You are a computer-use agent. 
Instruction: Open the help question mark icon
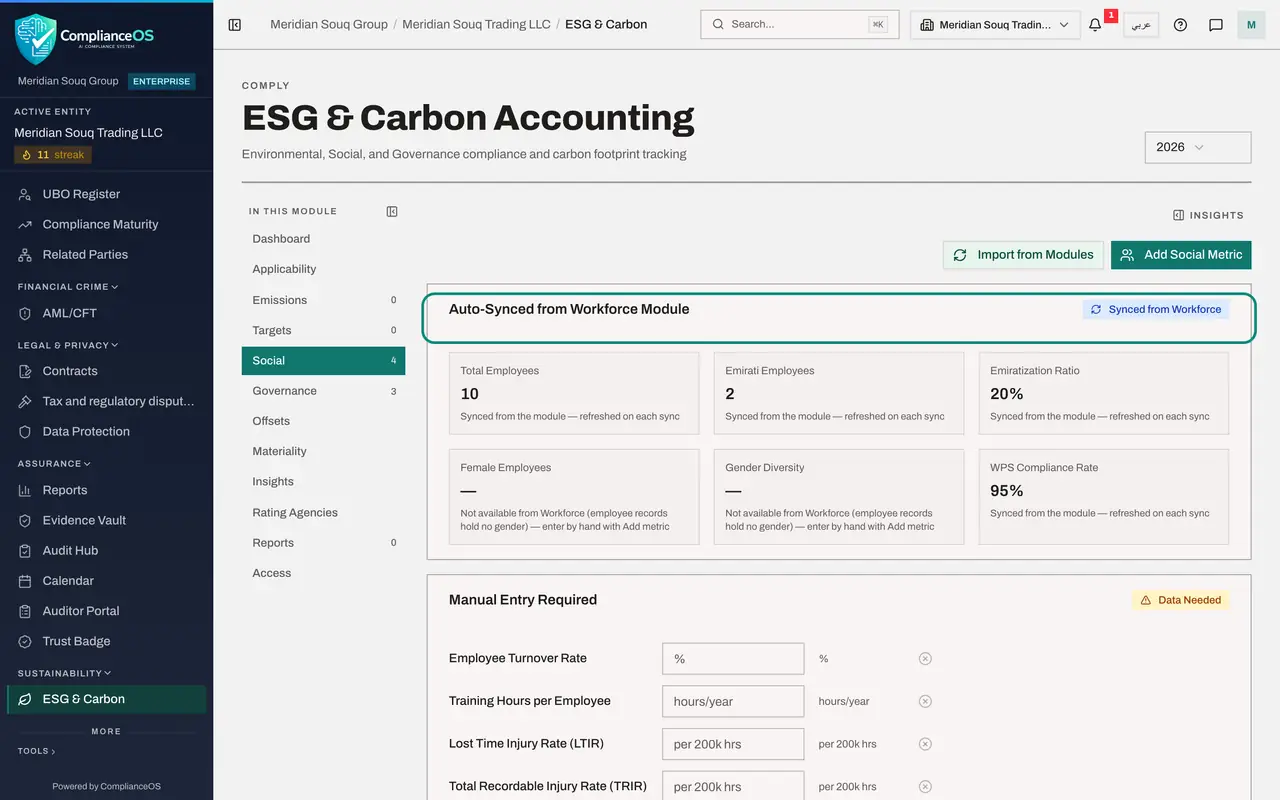[x=1180, y=24]
